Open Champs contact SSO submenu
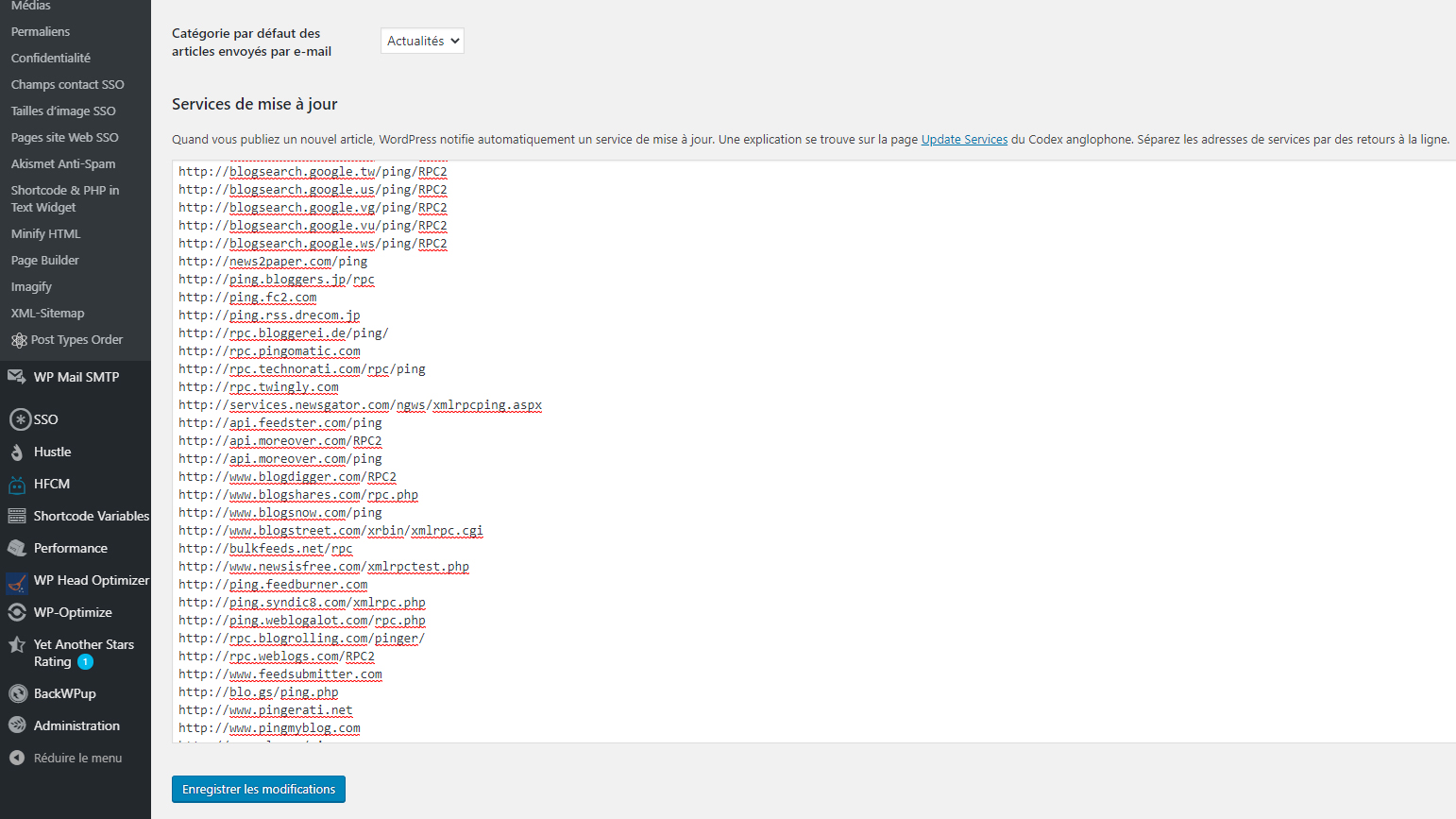The width and height of the screenshot is (1456, 819). click(68, 84)
